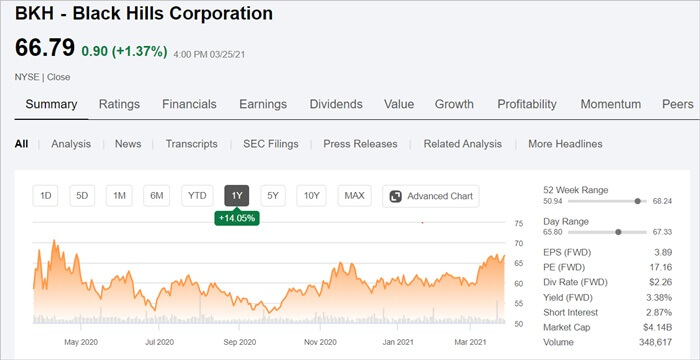Select the 10Y chart range

pyautogui.click(x=312, y=196)
